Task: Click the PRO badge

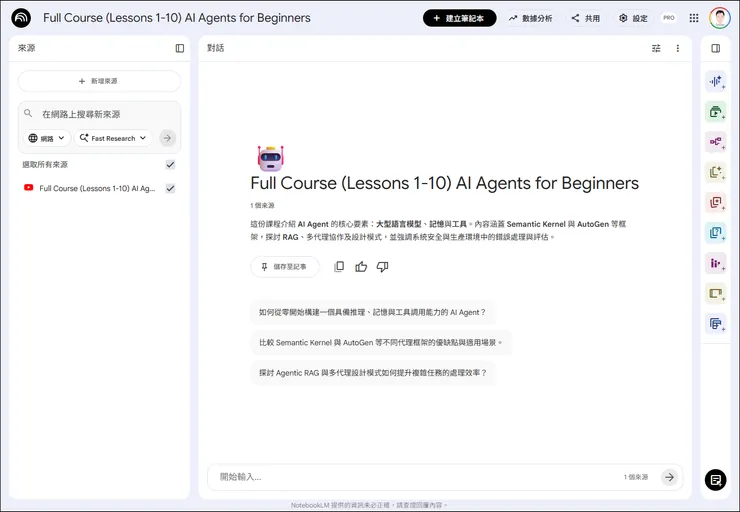Action: pos(669,18)
